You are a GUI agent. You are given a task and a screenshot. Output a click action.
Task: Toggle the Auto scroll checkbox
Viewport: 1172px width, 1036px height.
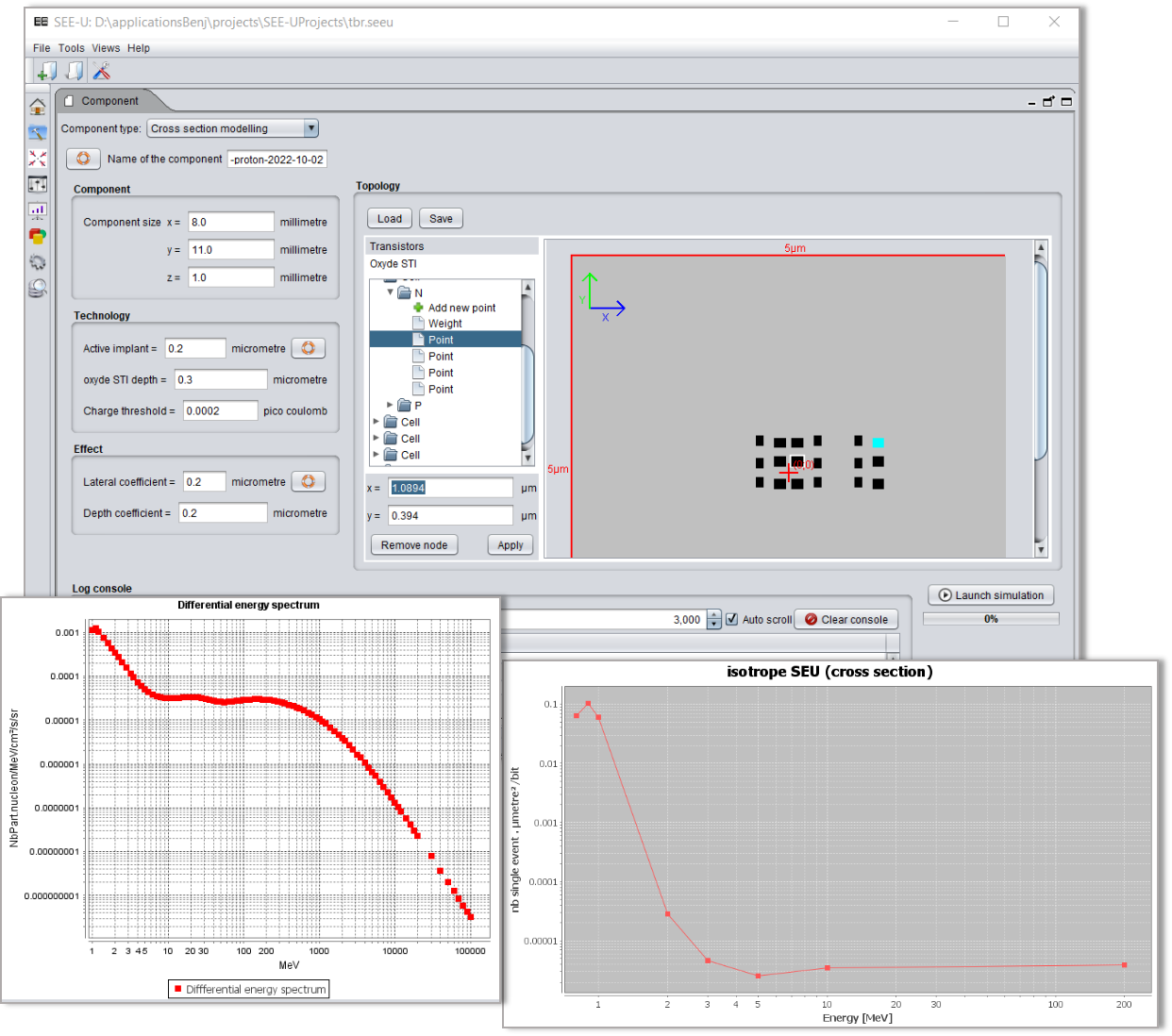pos(731,619)
